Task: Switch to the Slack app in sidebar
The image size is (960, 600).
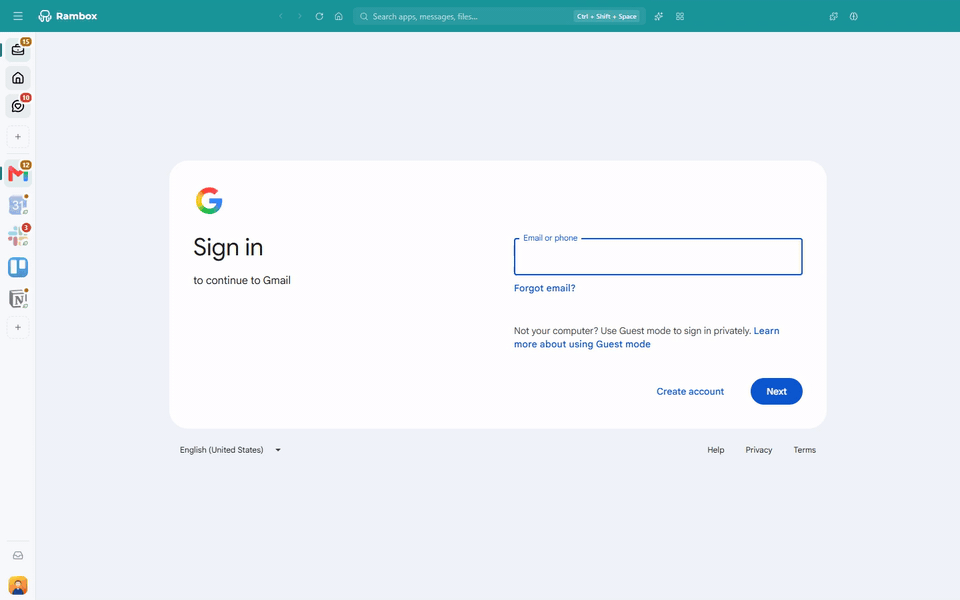Action: tap(18, 236)
